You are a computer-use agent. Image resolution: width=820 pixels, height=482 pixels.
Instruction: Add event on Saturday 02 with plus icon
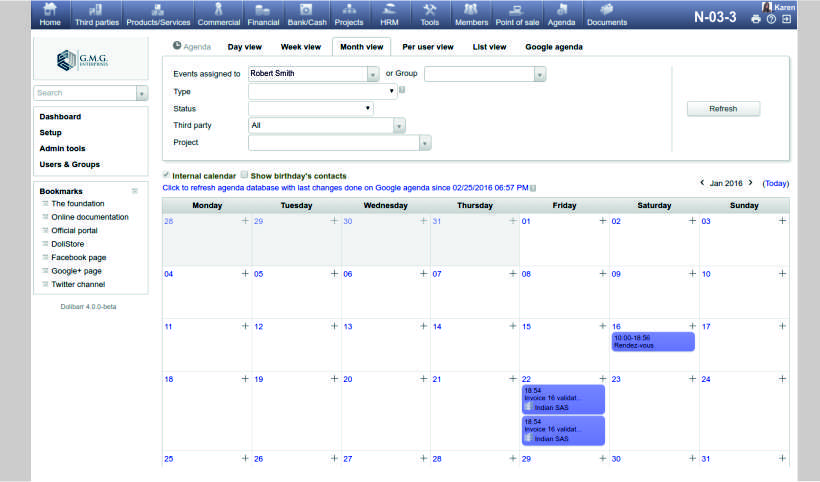[692, 221]
